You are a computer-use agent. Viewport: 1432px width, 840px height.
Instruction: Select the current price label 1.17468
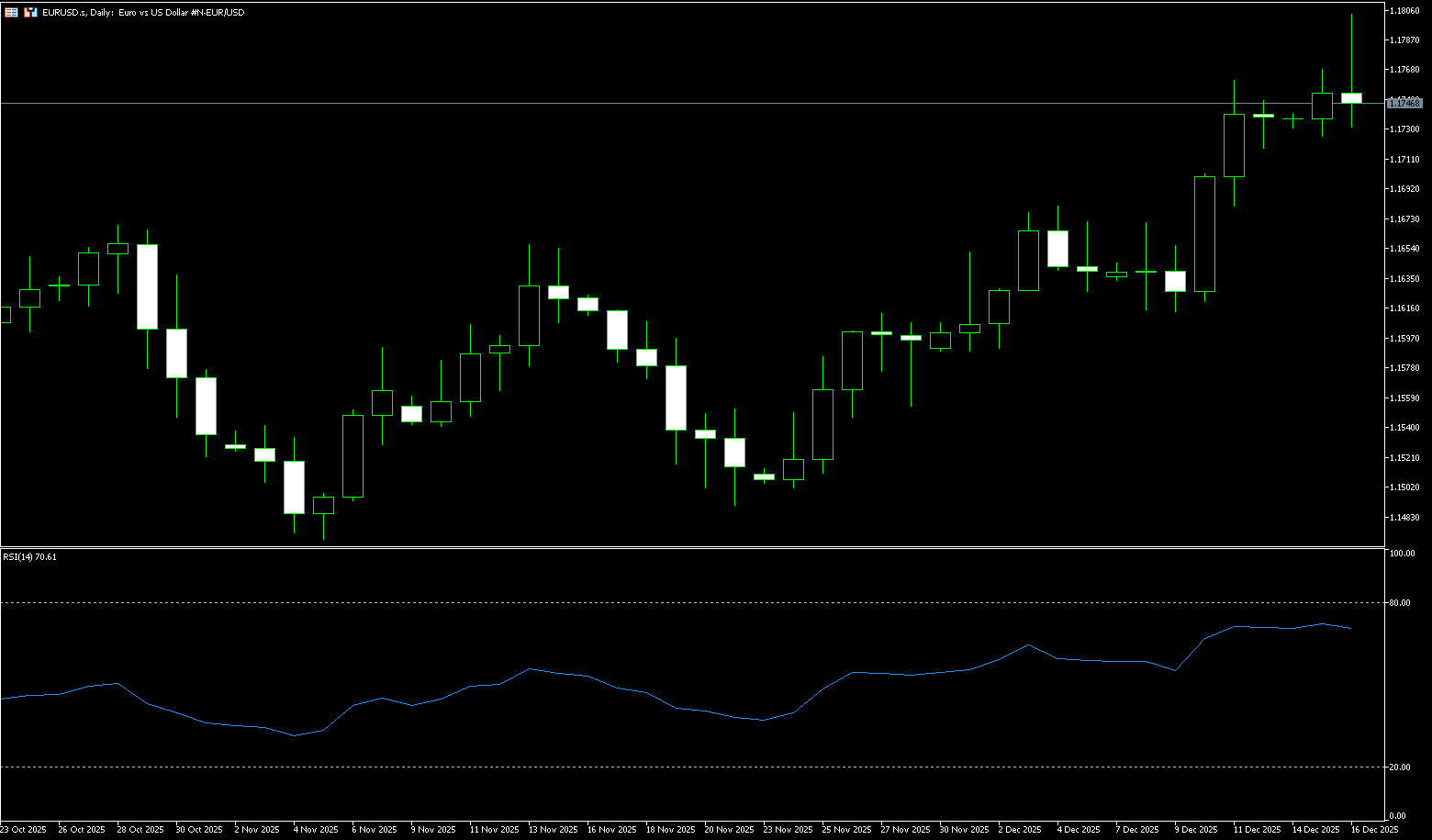(1404, 104)
